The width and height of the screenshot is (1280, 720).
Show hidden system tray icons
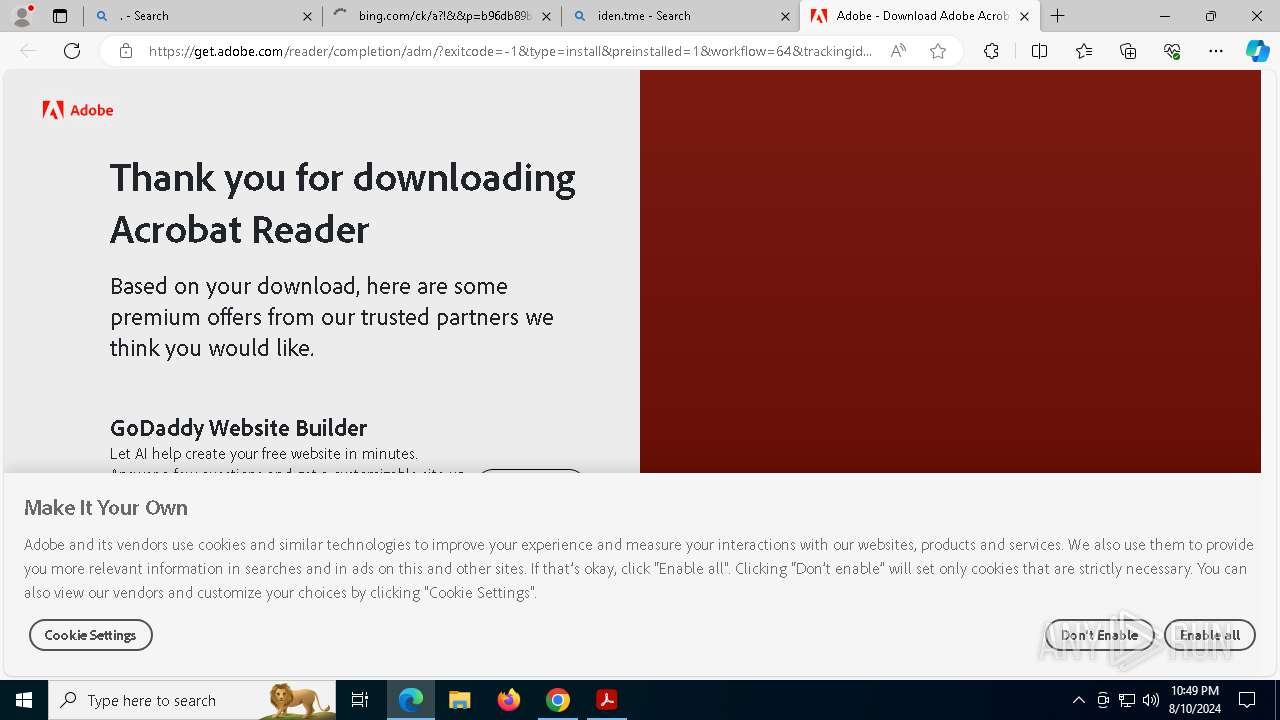(x=1078, y=700)
